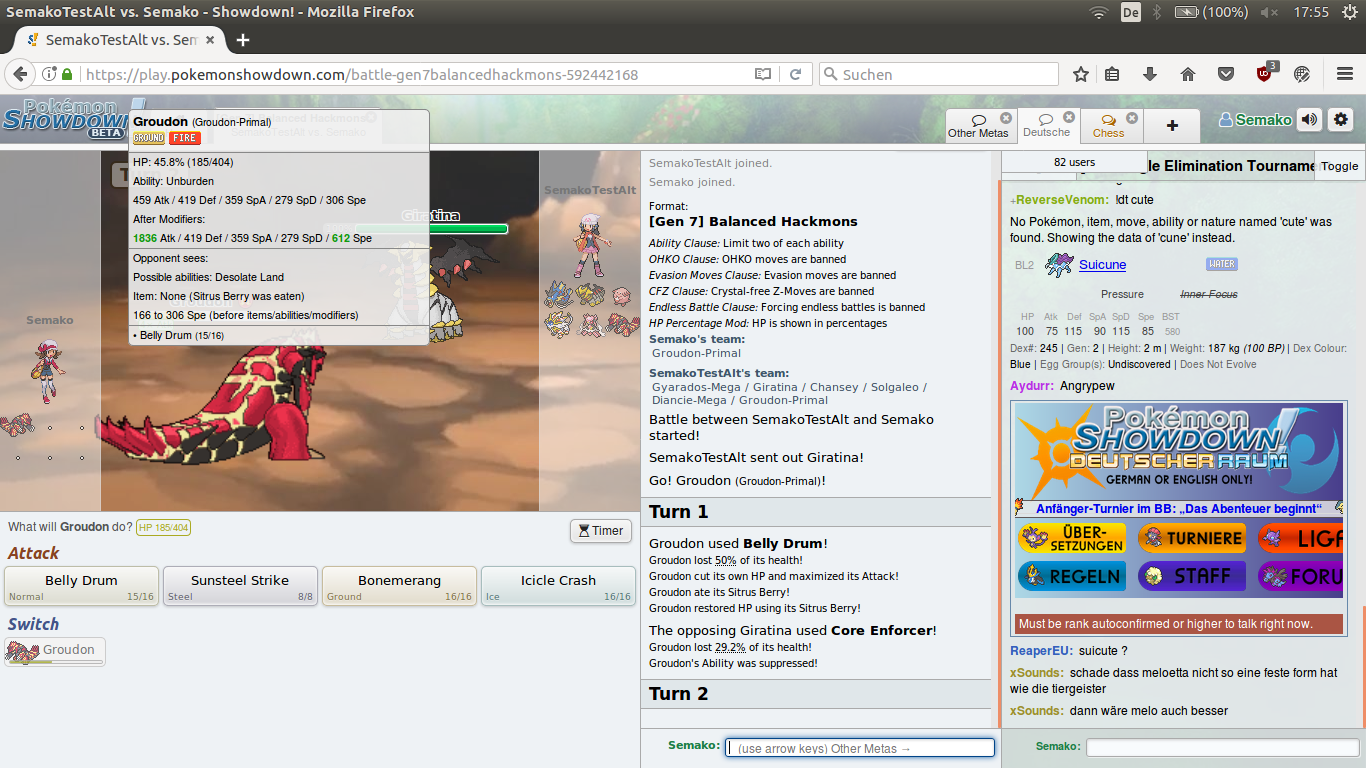This screenshot has height=768, width=1366.
Task: Focus the battle chat input field
Action: (860, 748)
